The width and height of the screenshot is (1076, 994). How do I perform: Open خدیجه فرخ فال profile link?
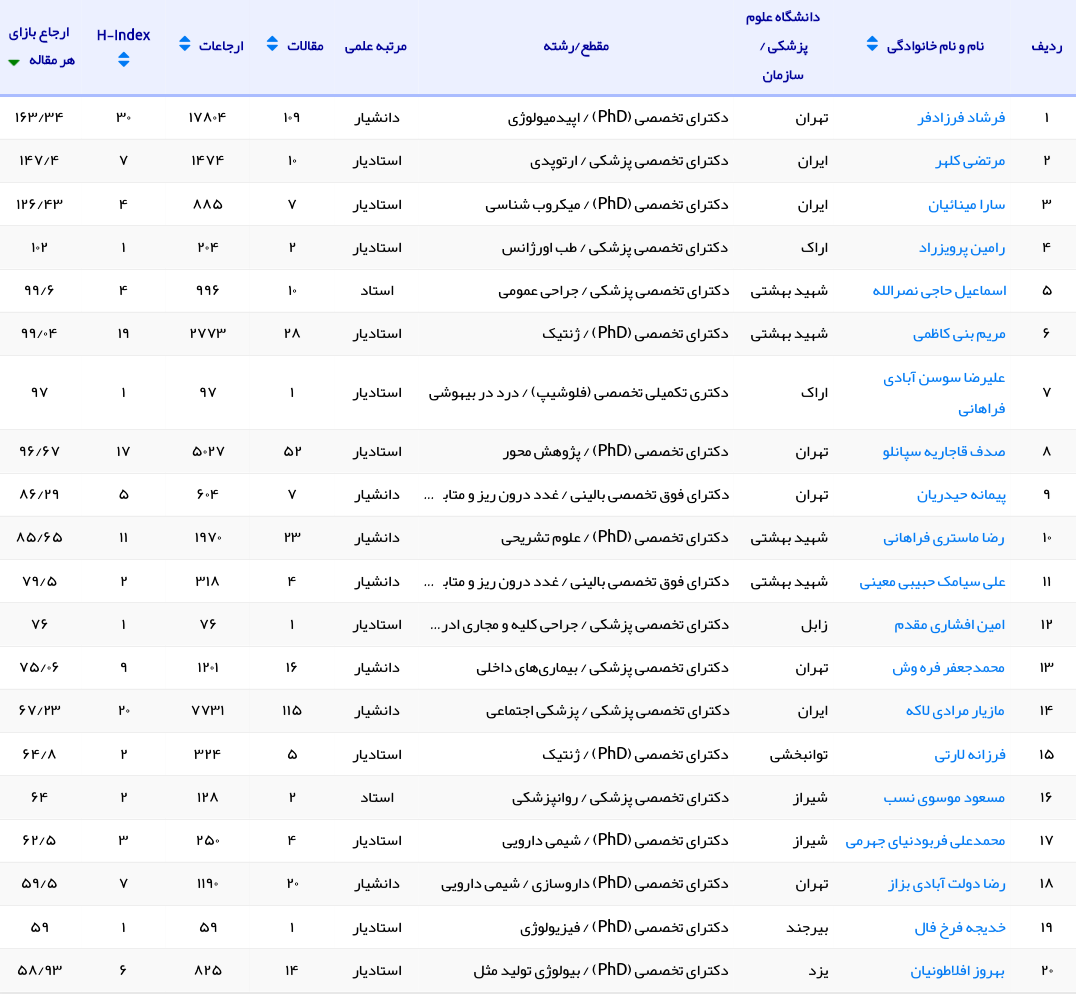point(960,928)
